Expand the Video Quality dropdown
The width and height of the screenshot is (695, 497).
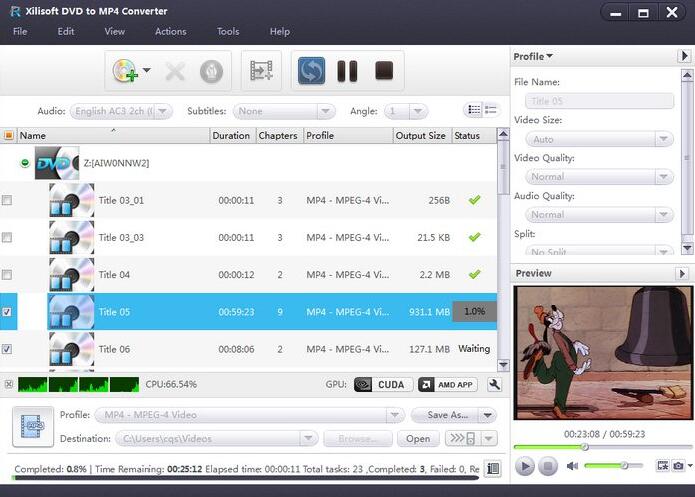point(599,176)
